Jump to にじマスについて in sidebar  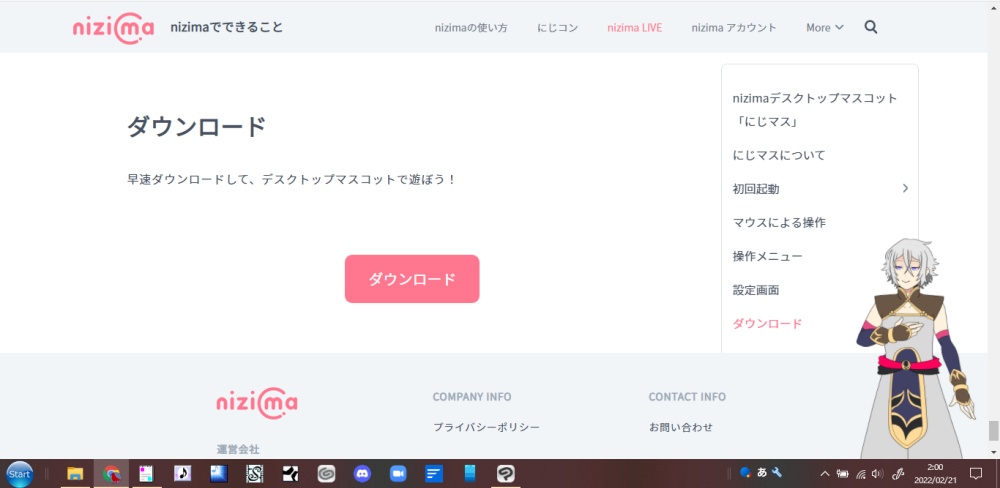click(x=779, y=155)
